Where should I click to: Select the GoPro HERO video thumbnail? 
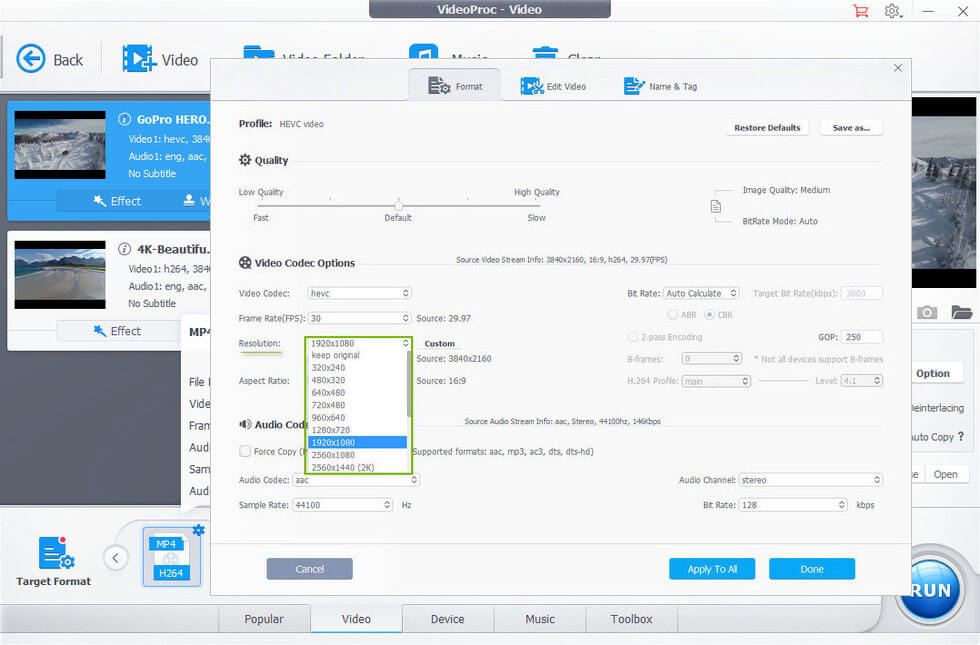[60, 144]
